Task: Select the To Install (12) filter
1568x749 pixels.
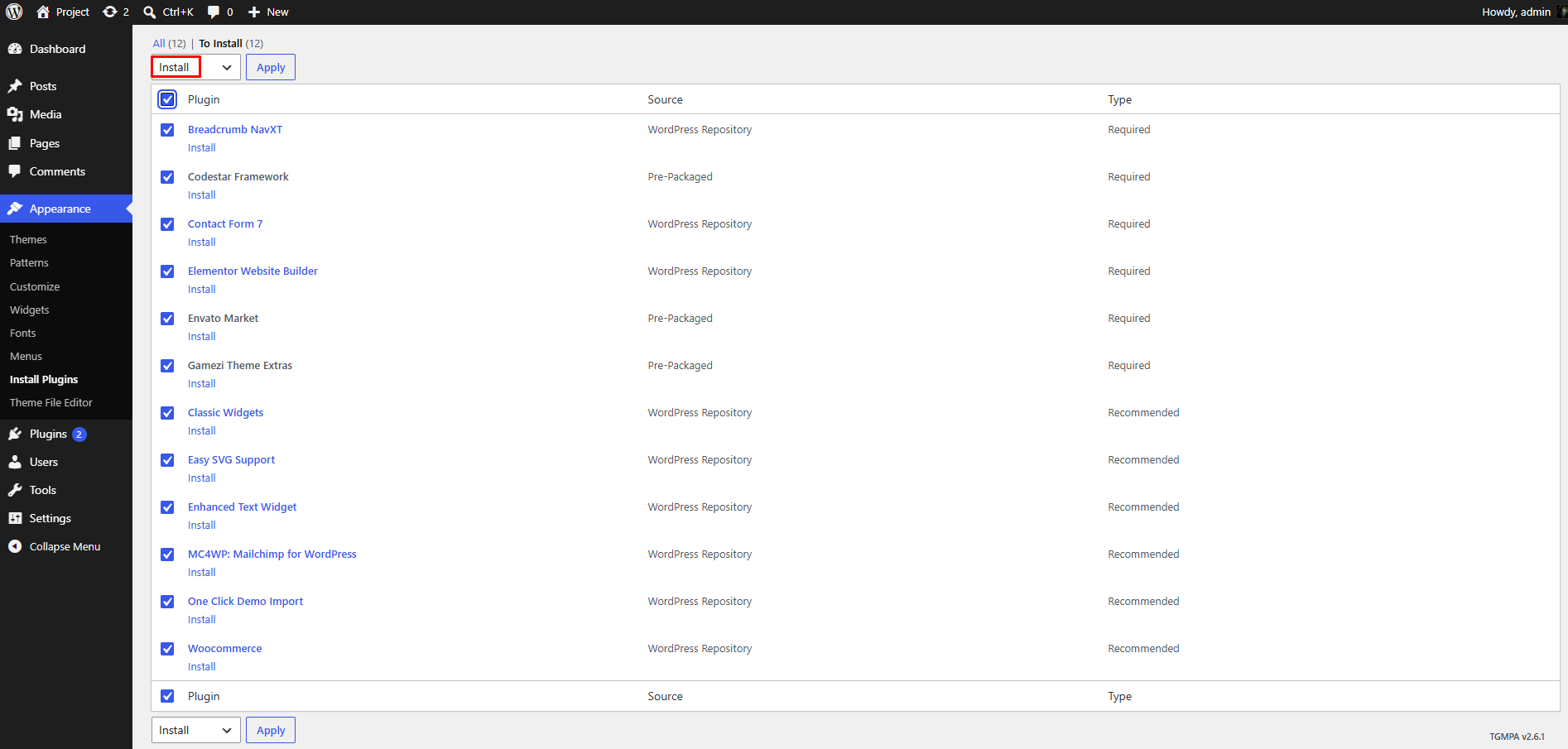Action: point(231,43)
